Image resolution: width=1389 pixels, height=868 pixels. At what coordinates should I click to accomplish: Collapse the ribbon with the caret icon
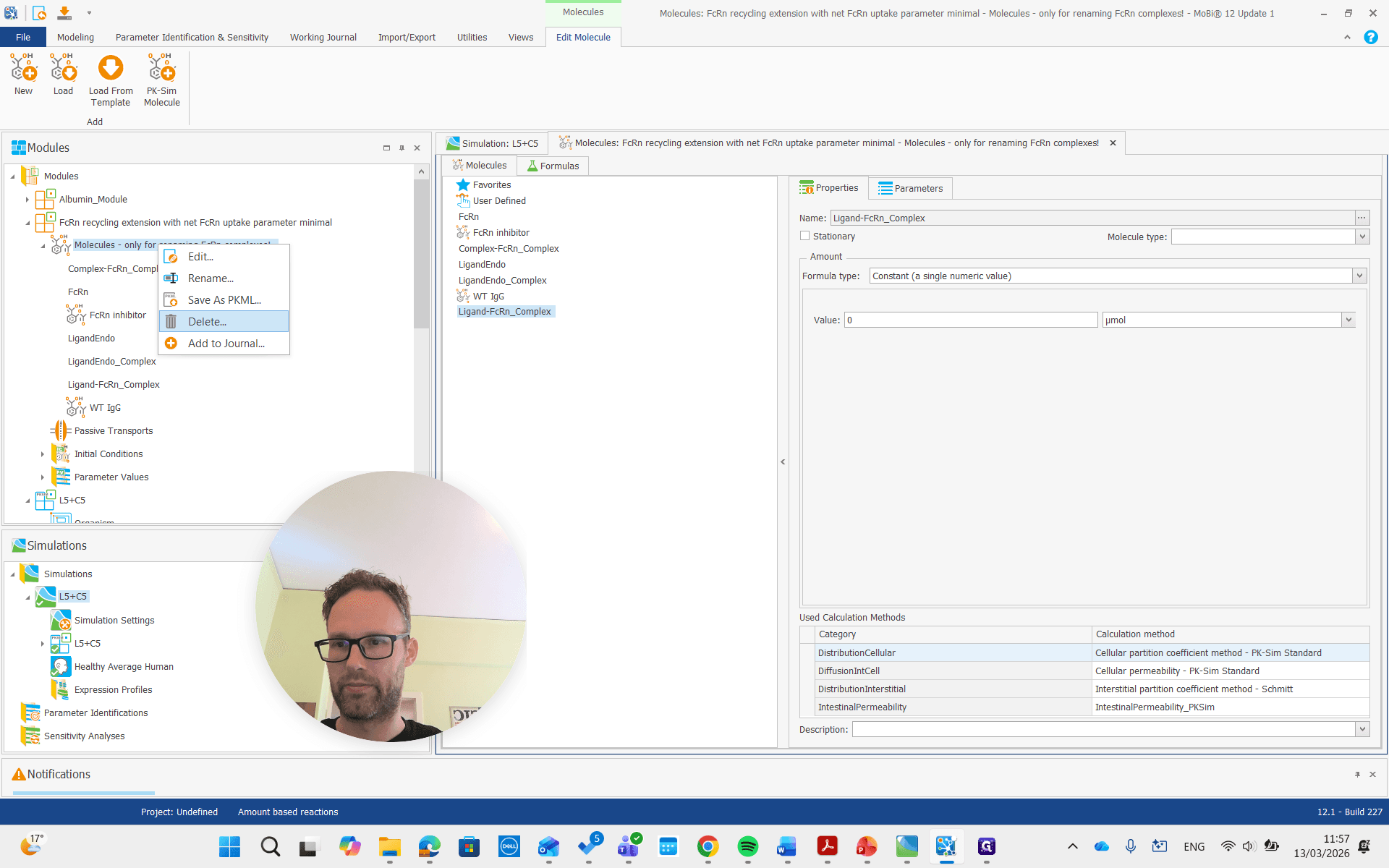coord(1347,38)
